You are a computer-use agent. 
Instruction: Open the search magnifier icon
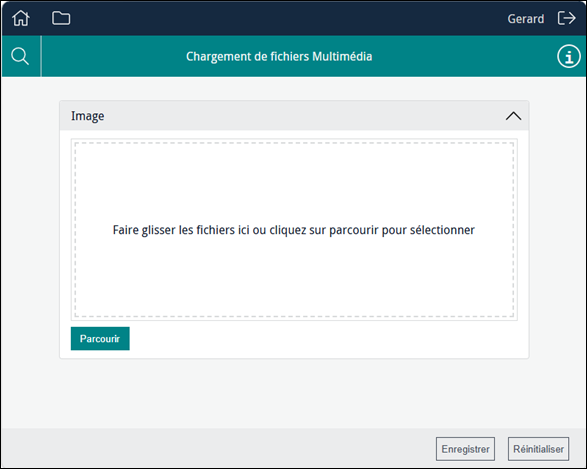pyautogui.click(x=20, y=57)
